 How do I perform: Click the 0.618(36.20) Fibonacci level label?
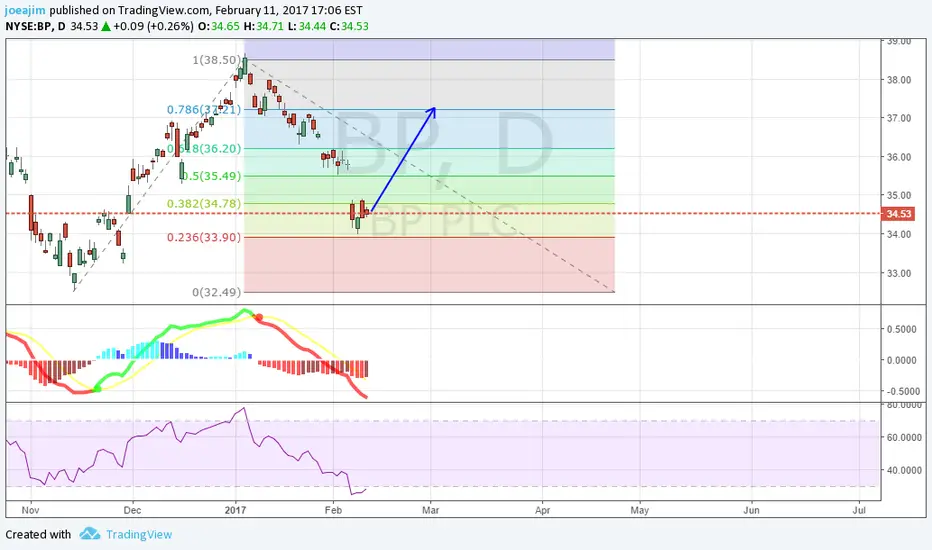[204, 148]
